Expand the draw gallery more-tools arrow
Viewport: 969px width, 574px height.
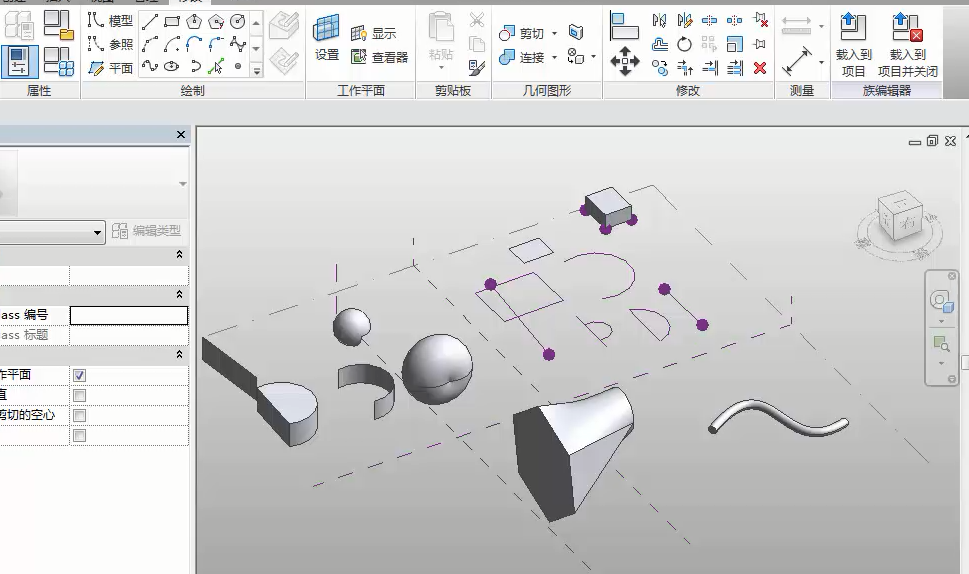pyautogui.click(x=257, y=70)
